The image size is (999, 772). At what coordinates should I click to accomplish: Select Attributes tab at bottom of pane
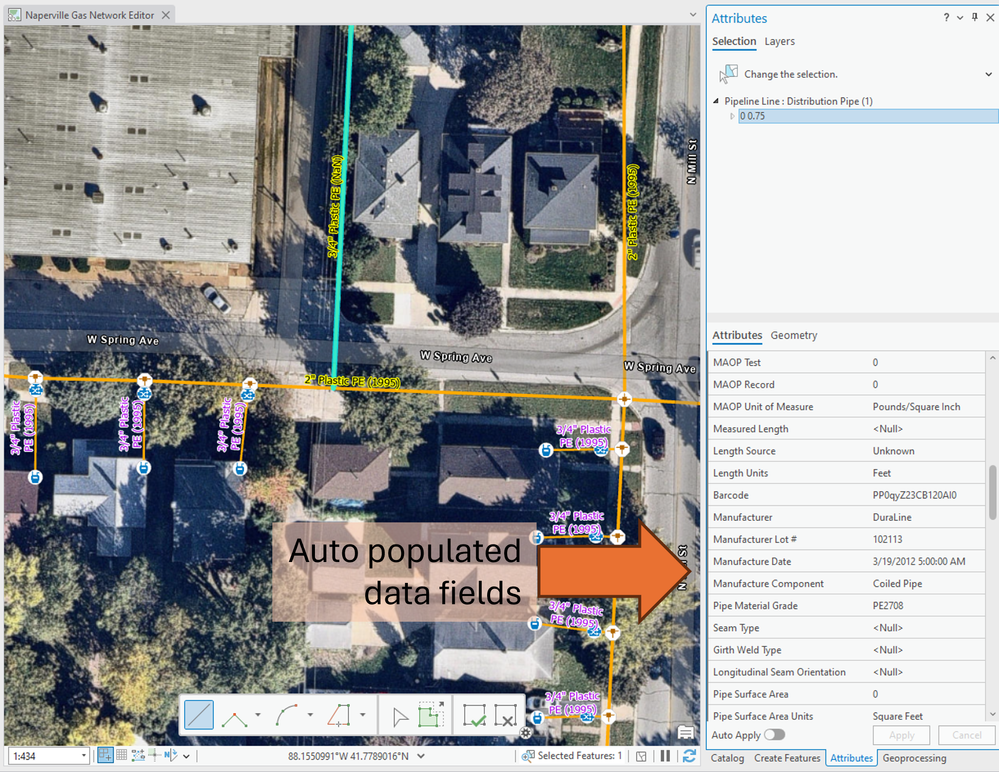click(851, 758)
